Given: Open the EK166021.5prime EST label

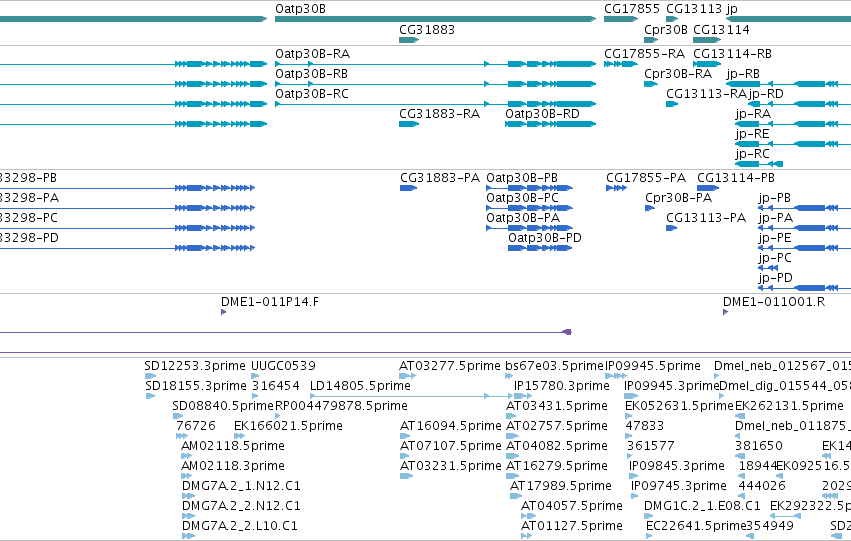Looking at the screenshot, I should click(288, 427).
